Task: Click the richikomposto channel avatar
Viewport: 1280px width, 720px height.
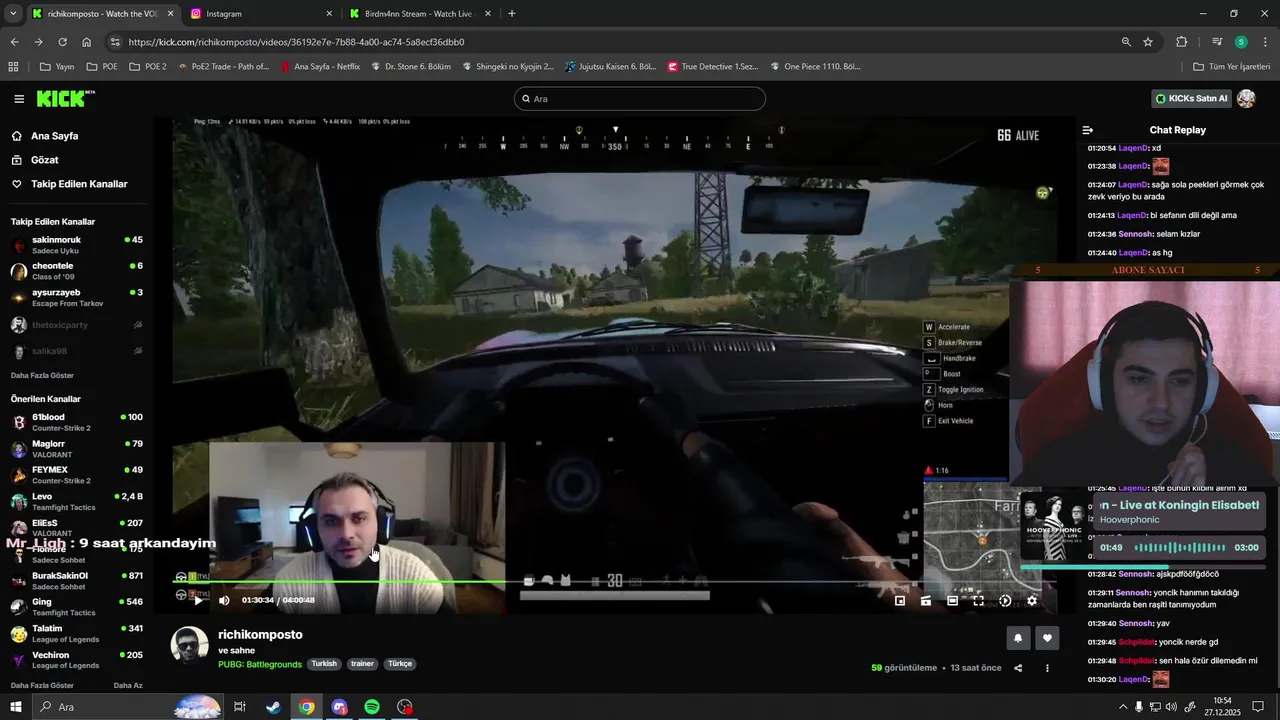Action: pyautogui.click(x=190, y=645)
